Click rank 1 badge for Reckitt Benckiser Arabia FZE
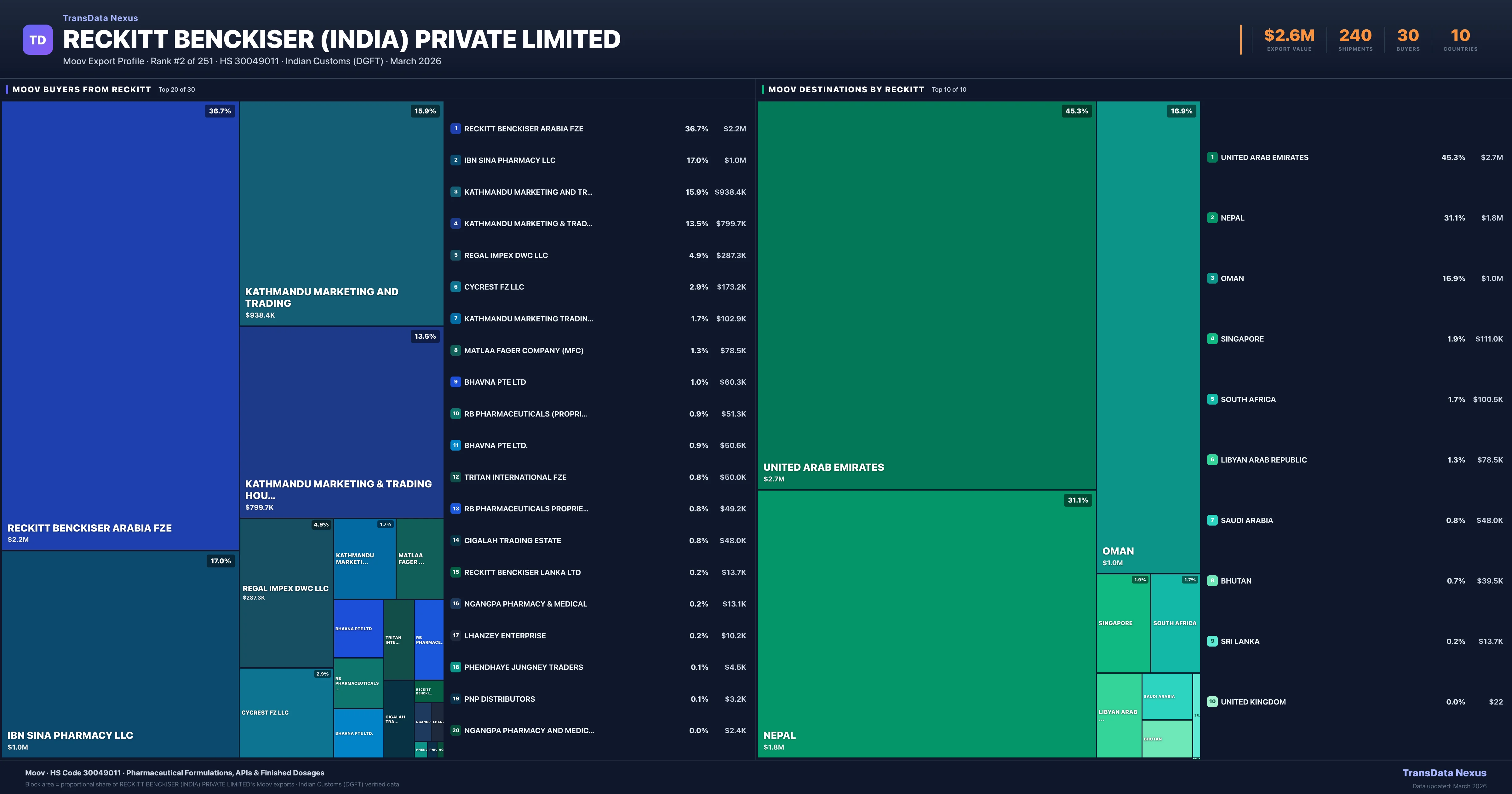The image size is (1512, 794). coord(455,129)
